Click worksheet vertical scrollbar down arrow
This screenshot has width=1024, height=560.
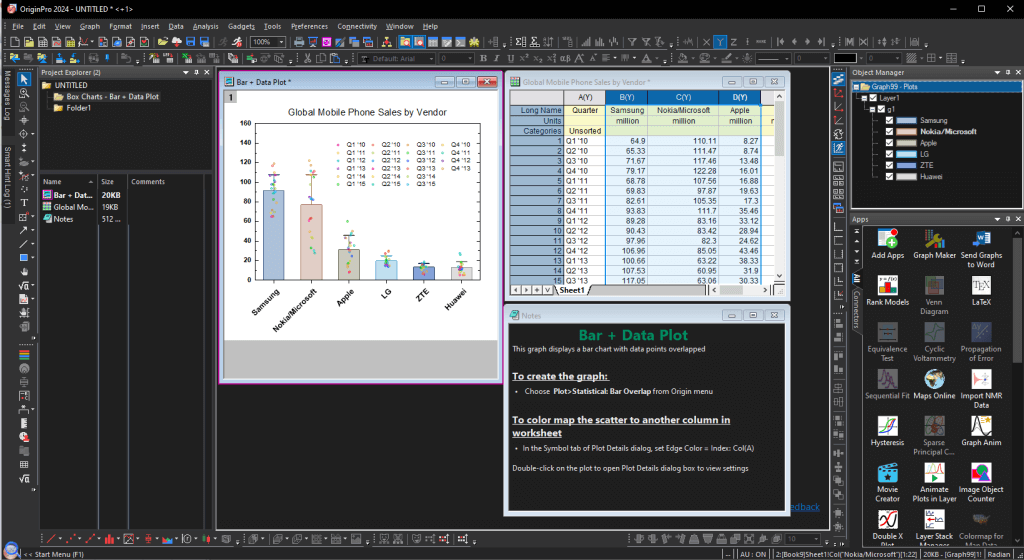coord(778,277)
